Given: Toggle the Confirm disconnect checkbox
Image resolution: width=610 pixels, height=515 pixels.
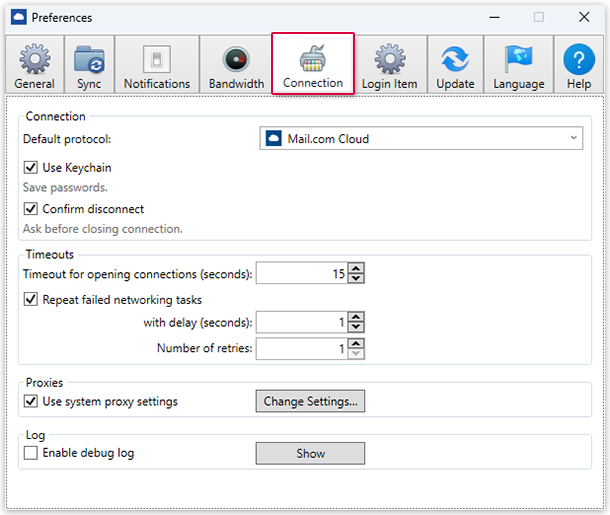Looking at the screenshot, I should pos(30,209).
